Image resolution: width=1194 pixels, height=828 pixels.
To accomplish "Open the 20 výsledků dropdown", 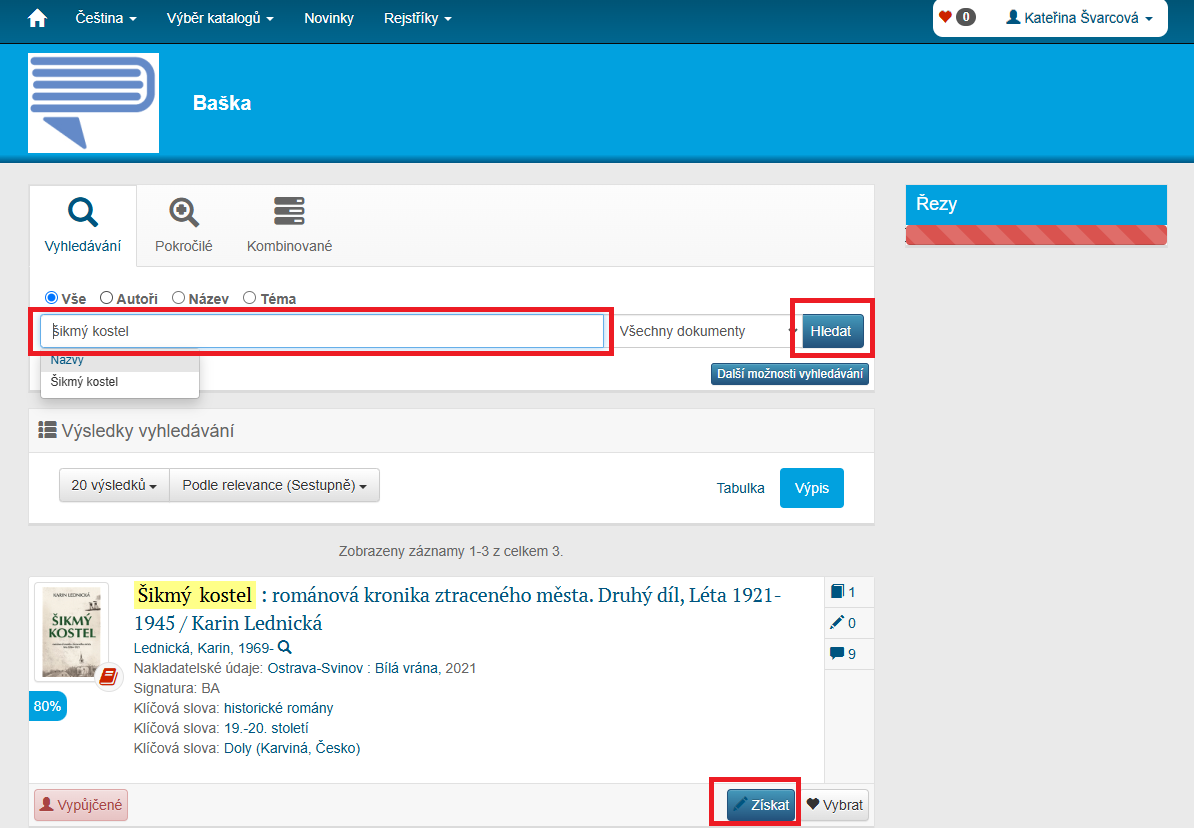I will tap(114, 485).
